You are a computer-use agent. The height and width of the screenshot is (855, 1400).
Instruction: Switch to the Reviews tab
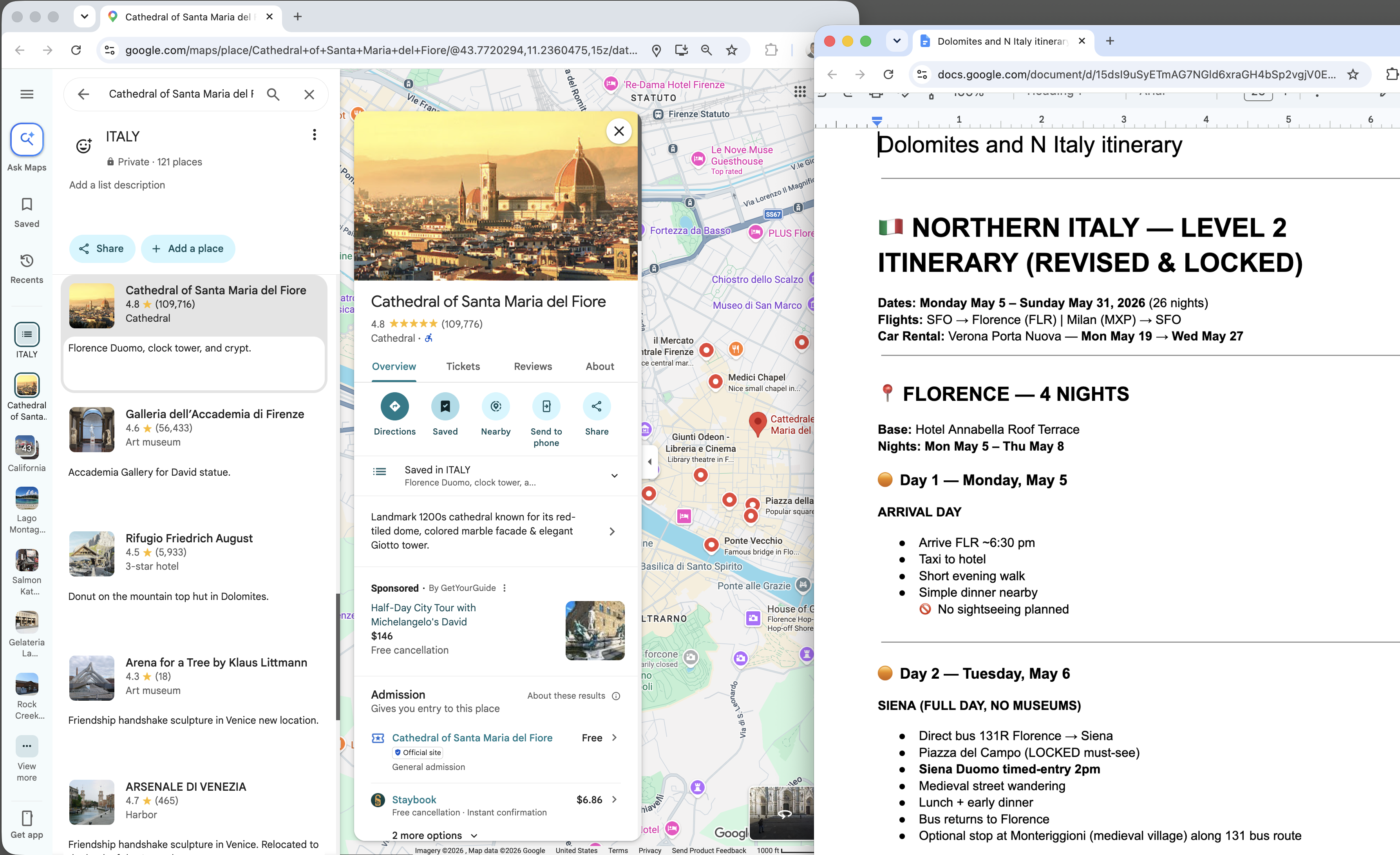click(x=532, y=366)
